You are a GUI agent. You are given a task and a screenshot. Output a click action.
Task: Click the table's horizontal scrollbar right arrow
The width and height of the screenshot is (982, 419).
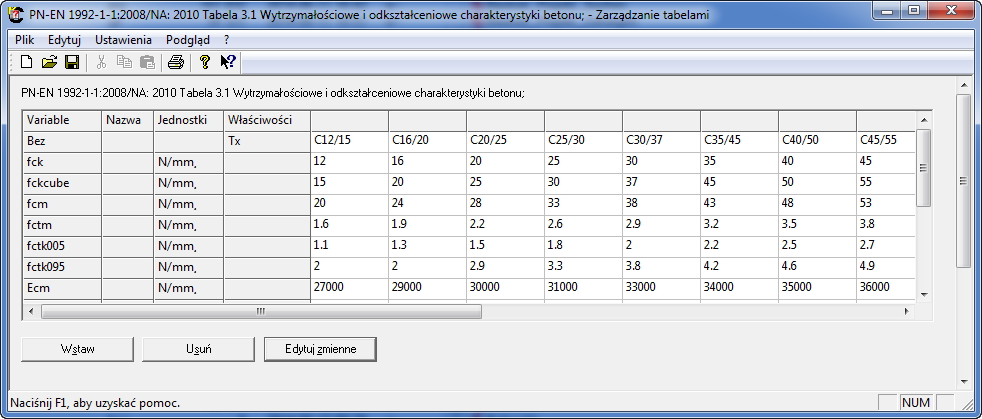(x=907, y=312)
